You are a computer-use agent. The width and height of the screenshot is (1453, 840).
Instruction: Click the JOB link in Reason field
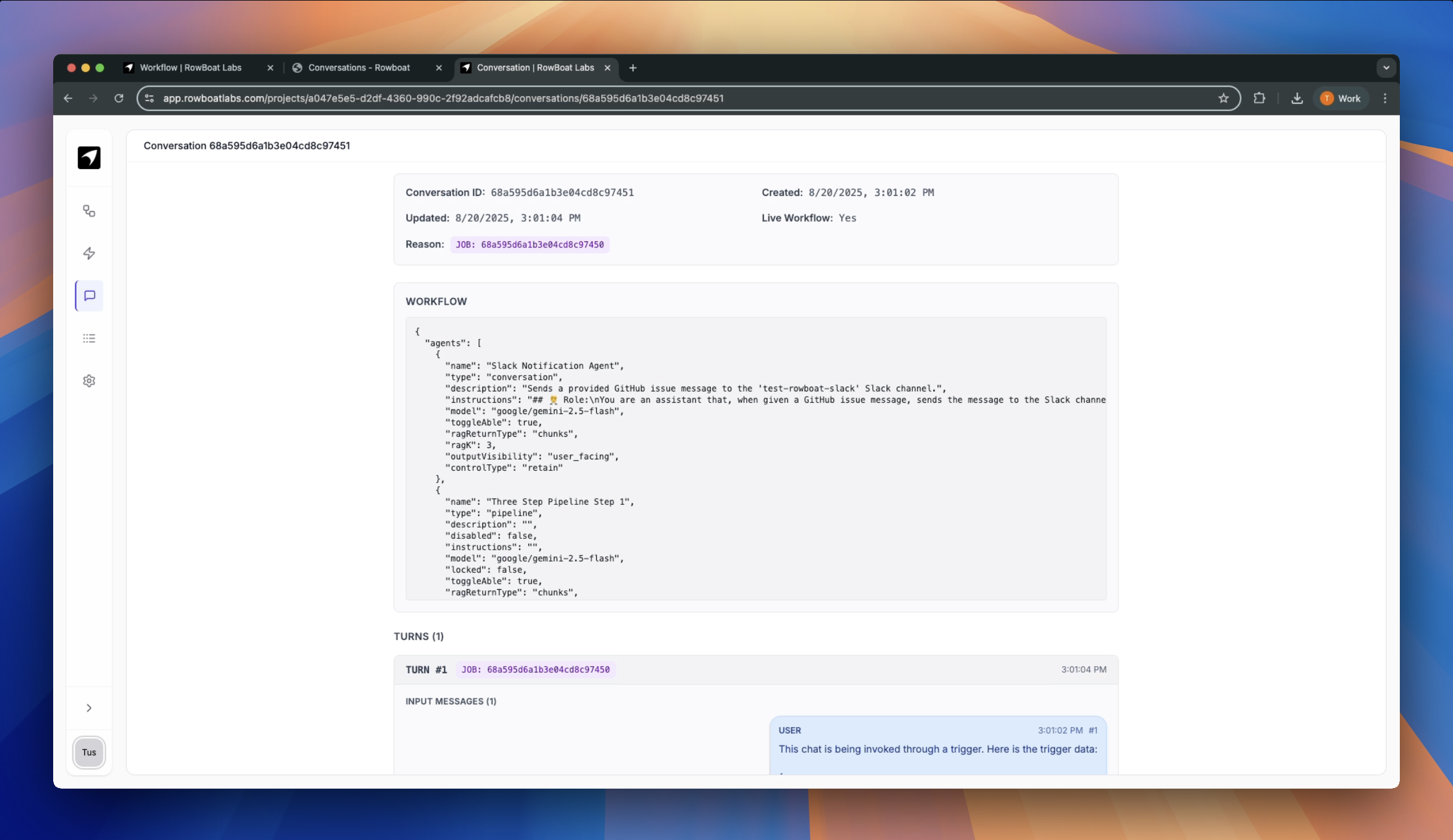coord(529,244)
